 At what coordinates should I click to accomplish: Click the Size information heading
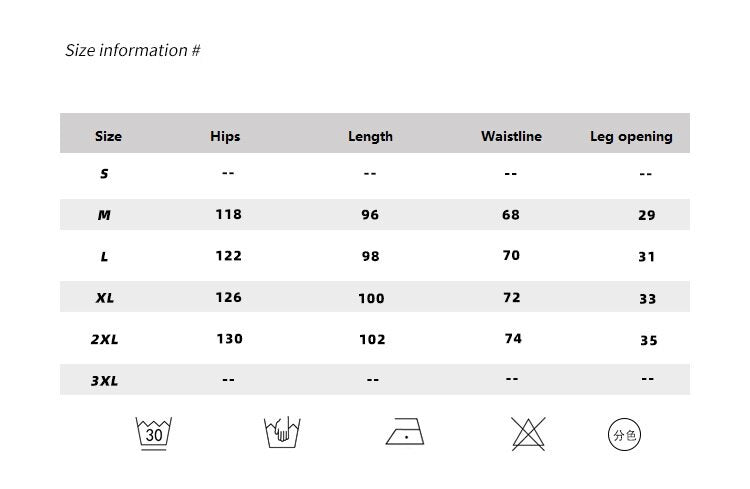click(x=132, y=50)
